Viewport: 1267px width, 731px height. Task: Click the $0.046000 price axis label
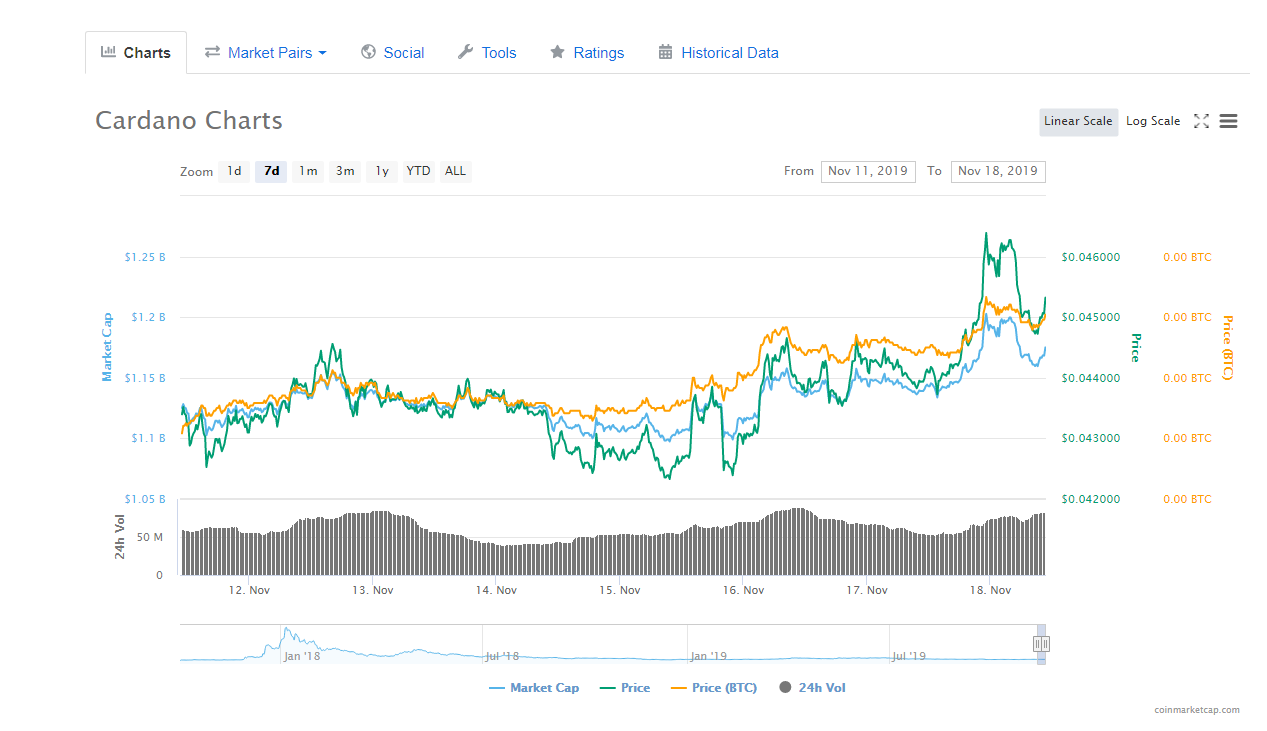(x=1090, y=257)
